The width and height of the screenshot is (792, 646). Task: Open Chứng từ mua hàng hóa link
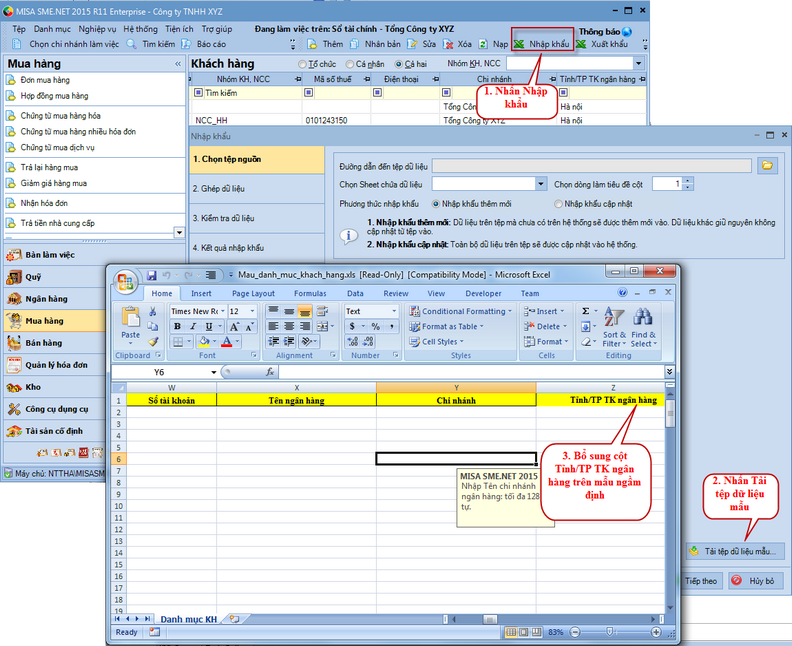point(60,116)
